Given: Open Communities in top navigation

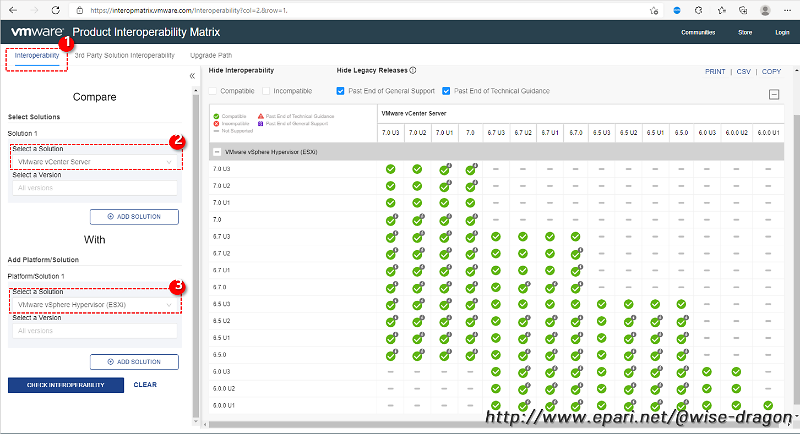Looking at the screenshot, I should point(698,32).
